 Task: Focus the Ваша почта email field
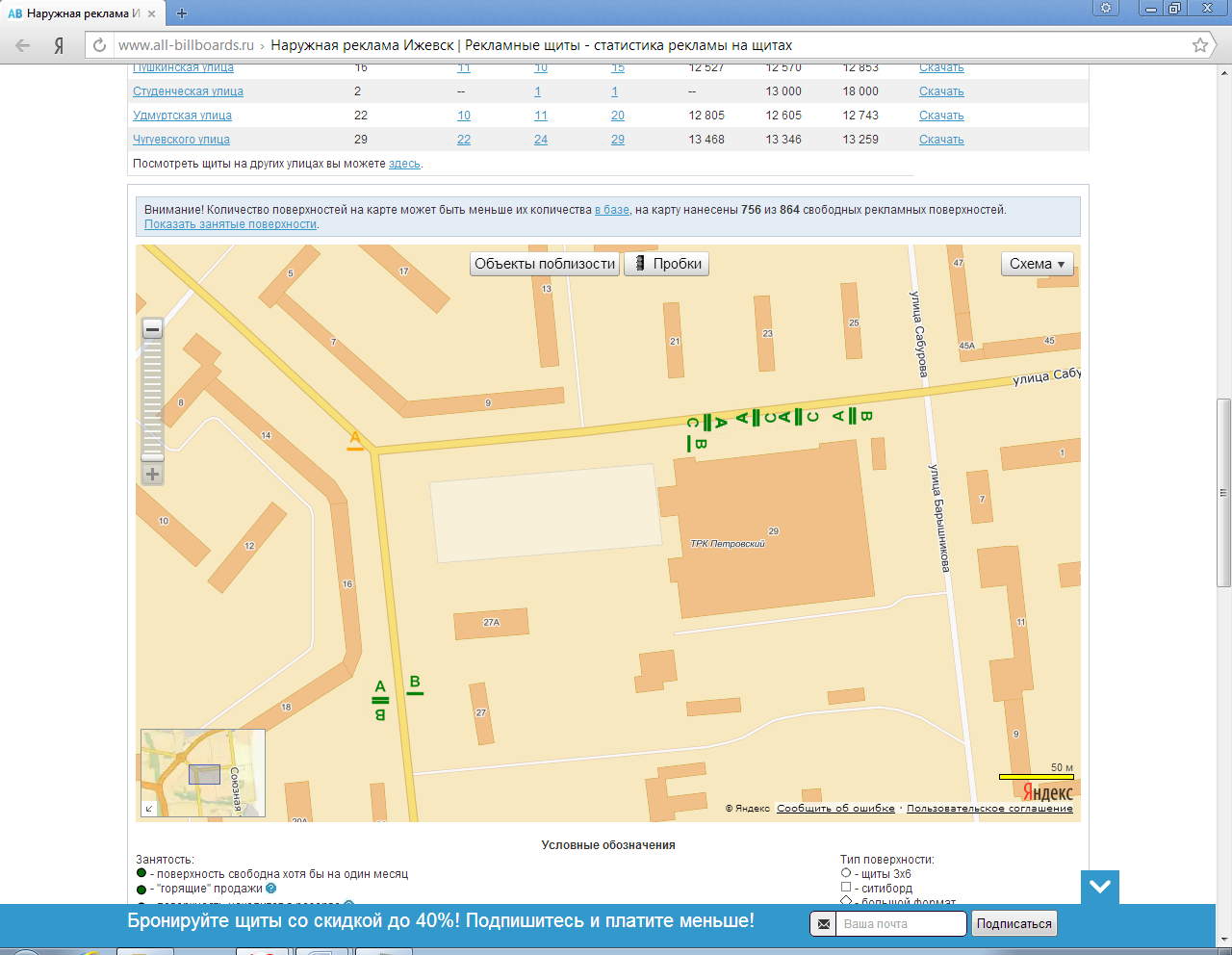pyautogui.click(x=900, y=923)
